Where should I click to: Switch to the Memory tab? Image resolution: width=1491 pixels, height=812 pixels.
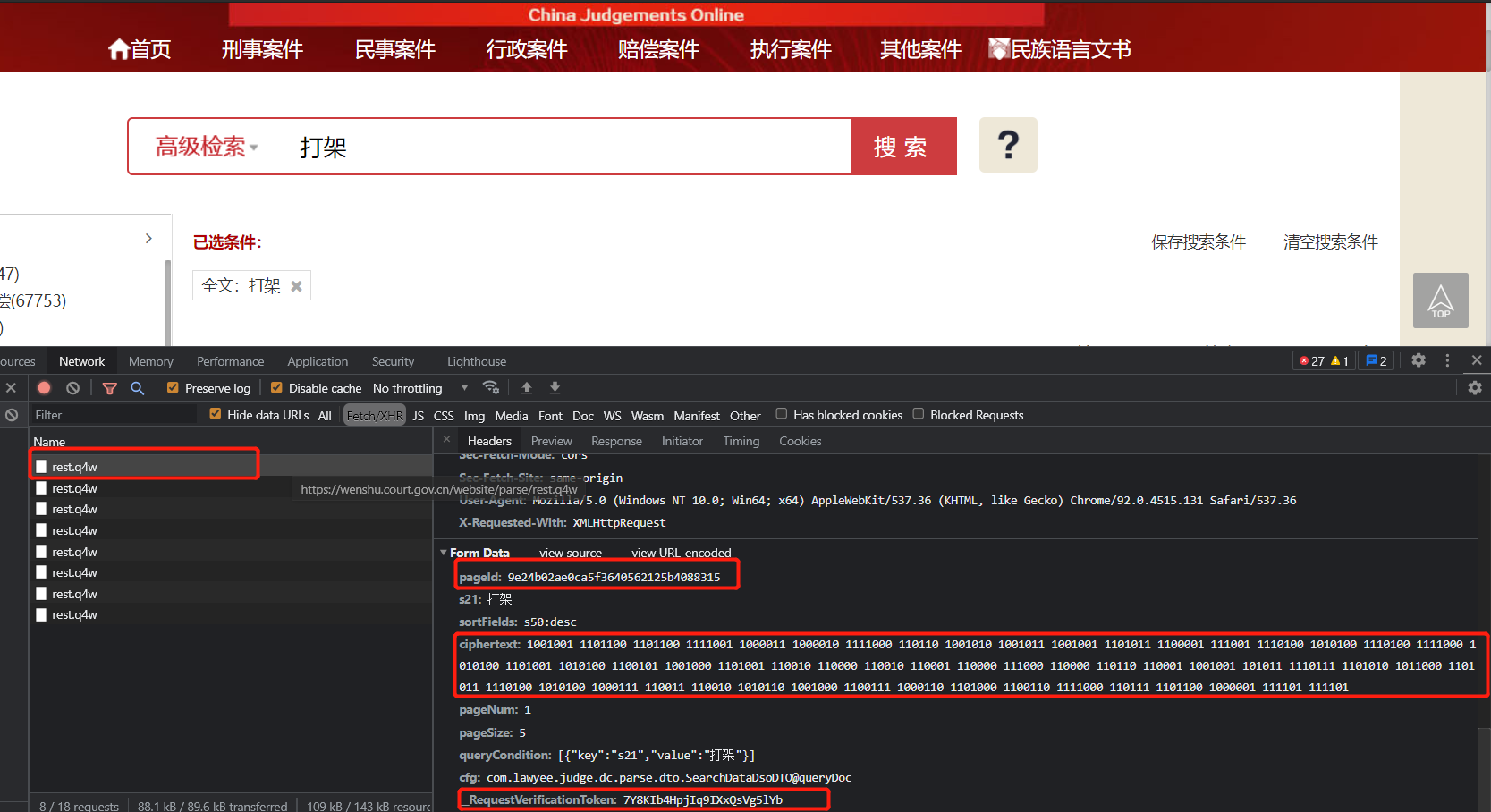click(x=150, y=361)
